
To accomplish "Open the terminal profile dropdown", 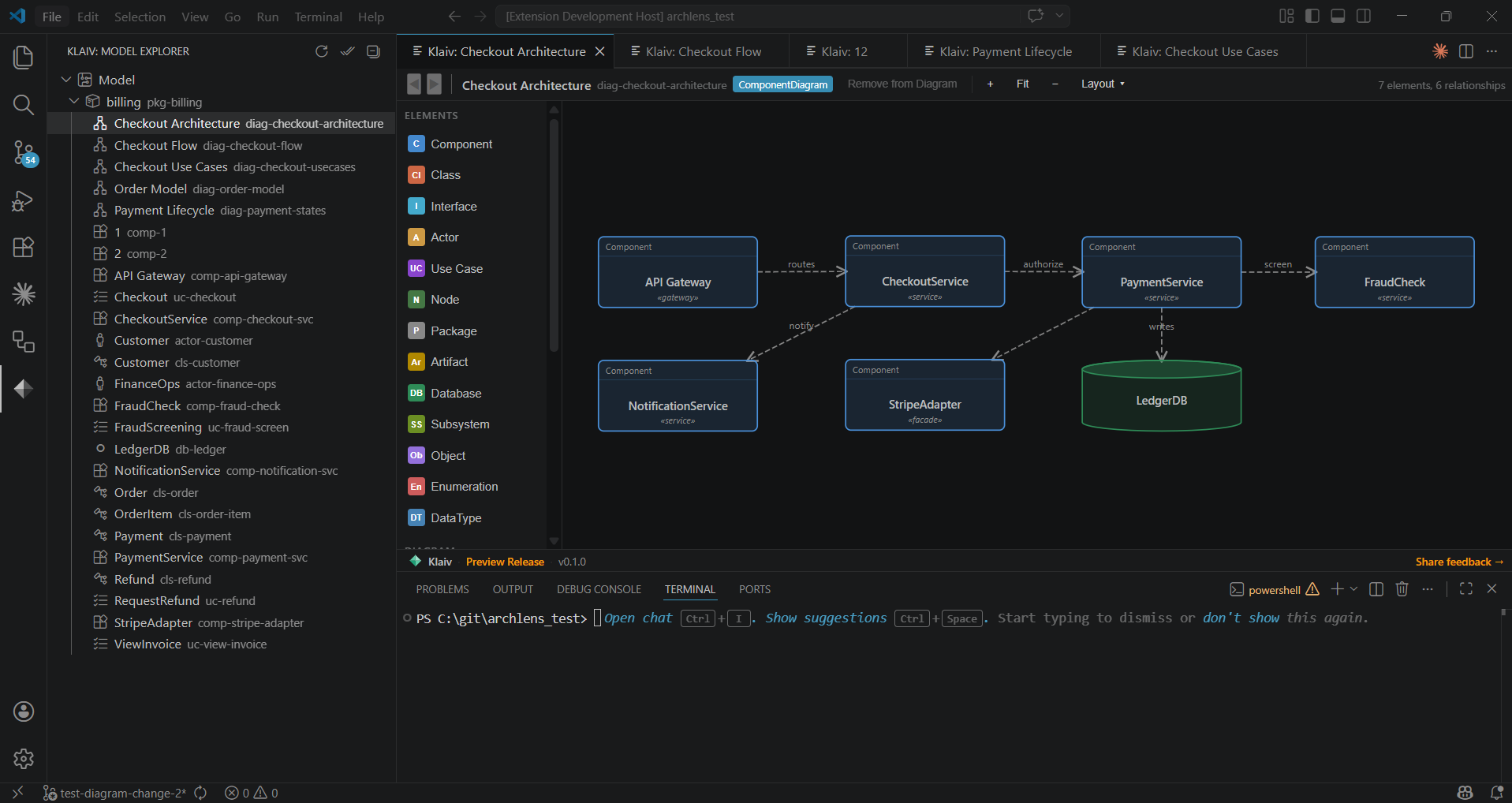I will 1354,588.
